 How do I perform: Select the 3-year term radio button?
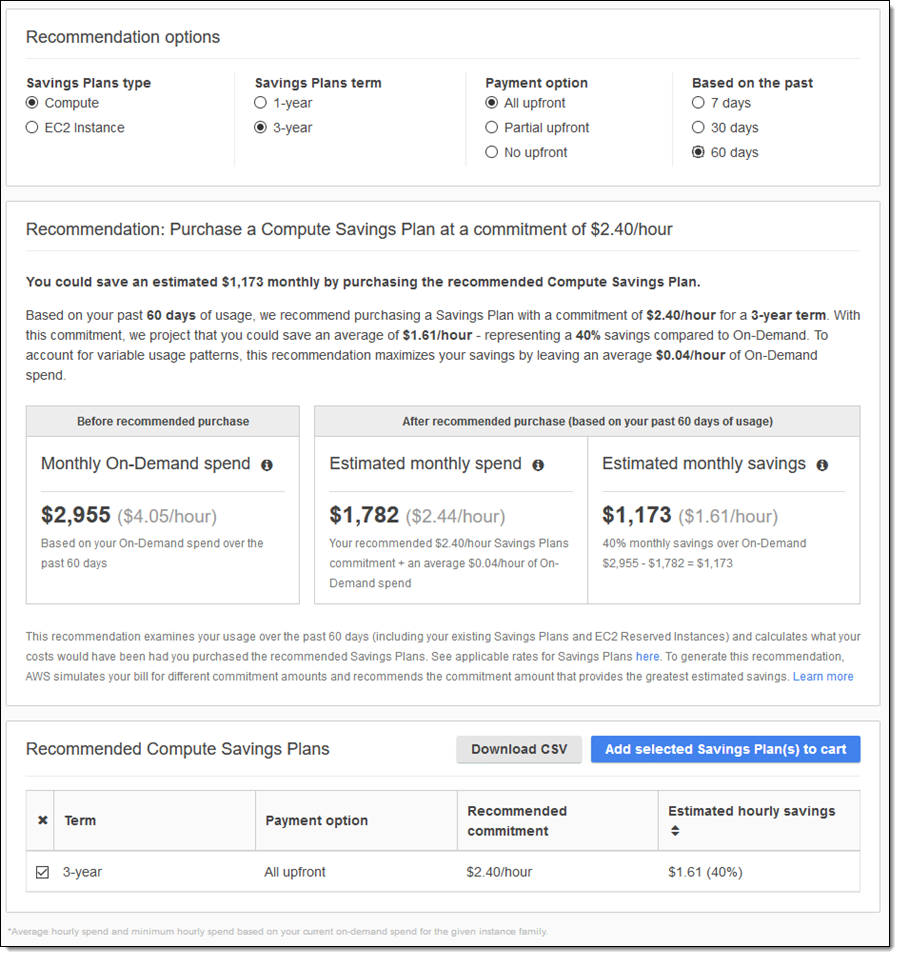point(261,128)
